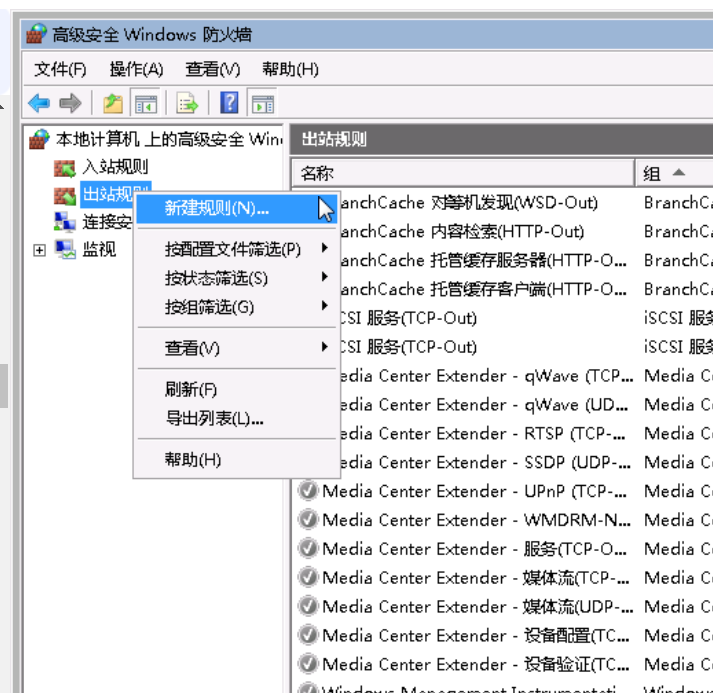This screenshot has height=693, width=713.
Task: Select BranchCache 托管缓存服务器 rule
Action: 483,260
